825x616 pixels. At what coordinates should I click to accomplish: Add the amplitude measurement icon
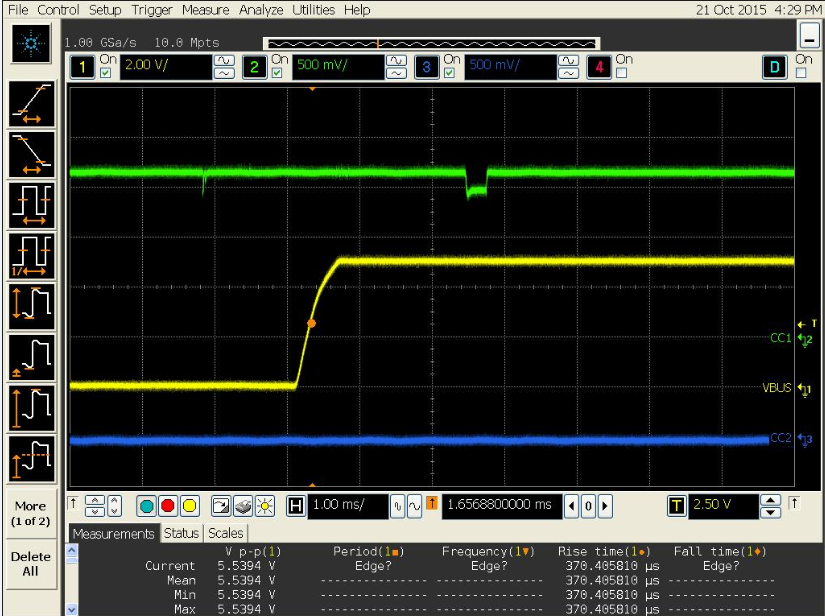(32, 409)
